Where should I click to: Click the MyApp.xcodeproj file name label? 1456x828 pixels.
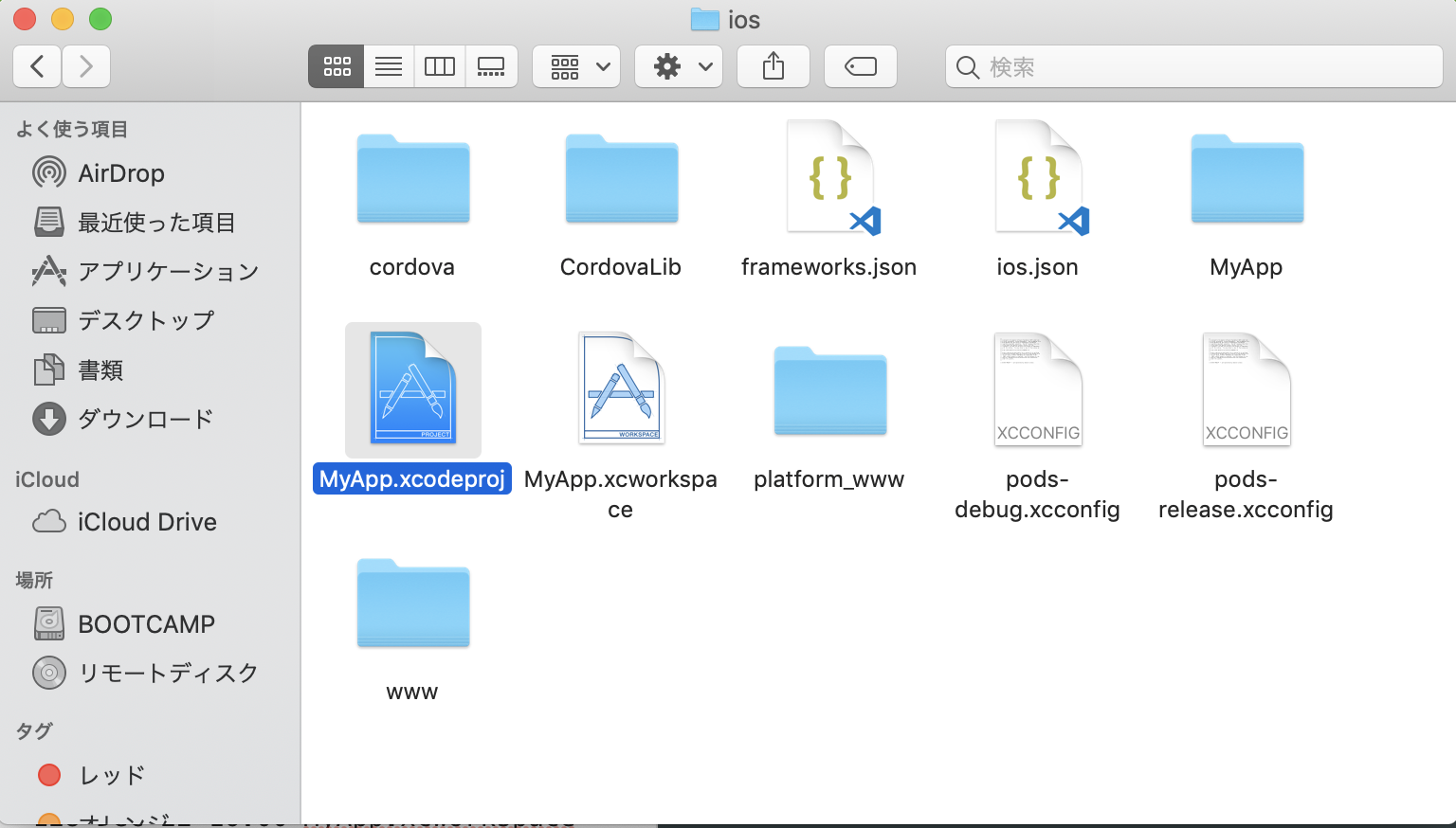[x=412, y=478]
